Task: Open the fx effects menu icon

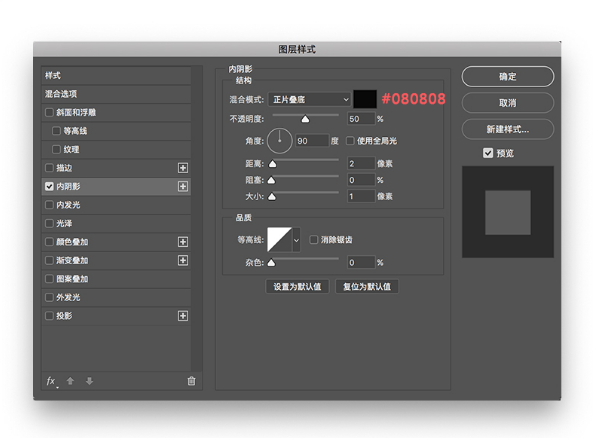Action: [x=51, y=381]
